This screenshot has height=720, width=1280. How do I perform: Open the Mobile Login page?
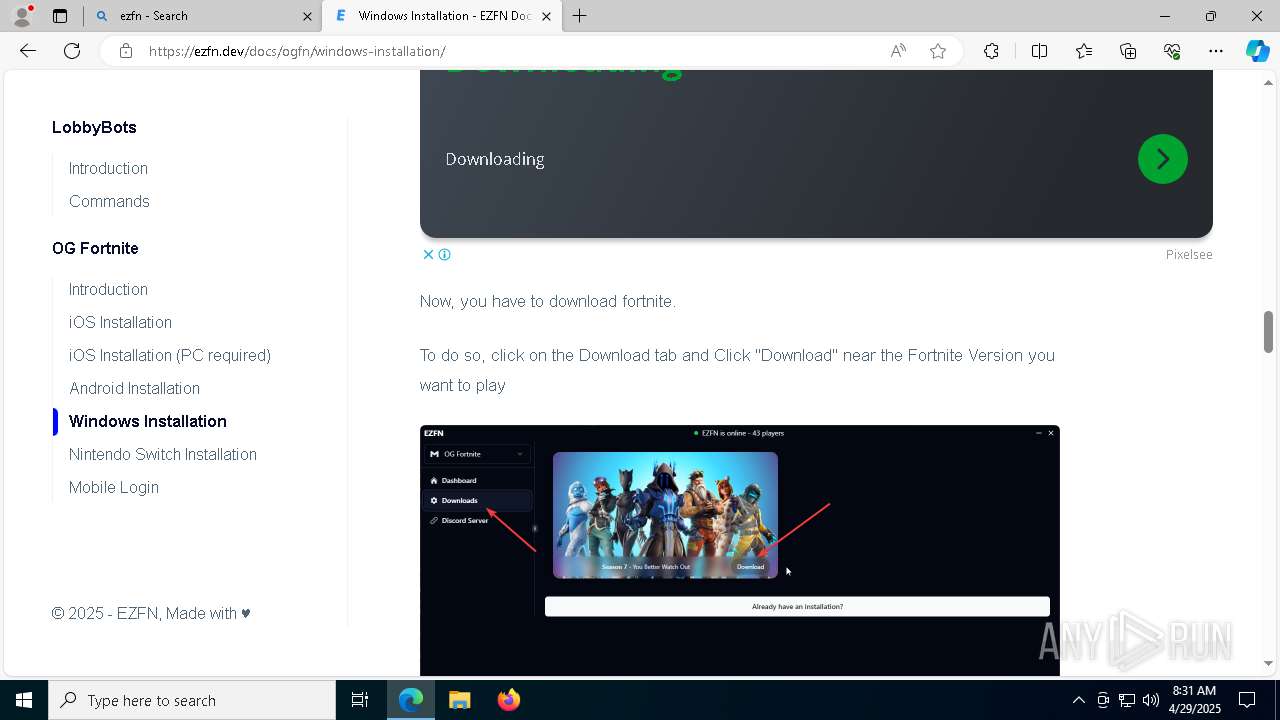pyautogui.click(x=114, y=487)
